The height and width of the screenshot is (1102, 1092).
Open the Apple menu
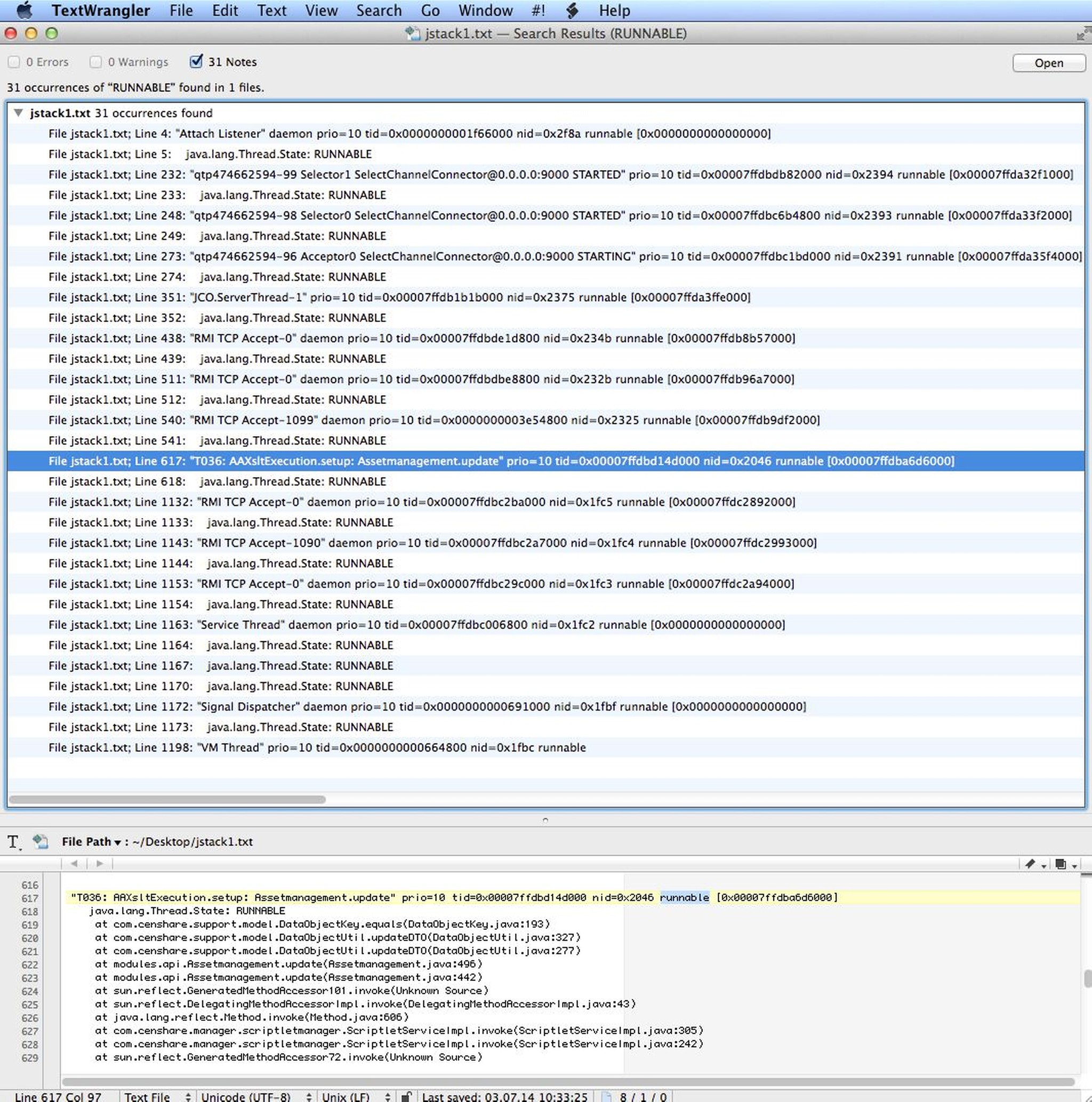[x=26, y=10]
